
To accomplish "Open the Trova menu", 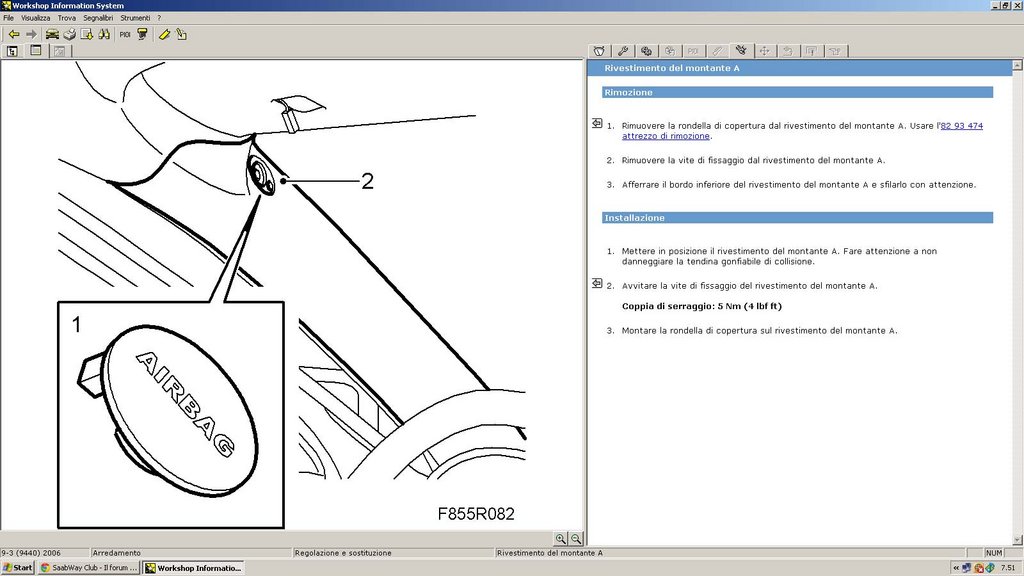I will pos(67,18).
